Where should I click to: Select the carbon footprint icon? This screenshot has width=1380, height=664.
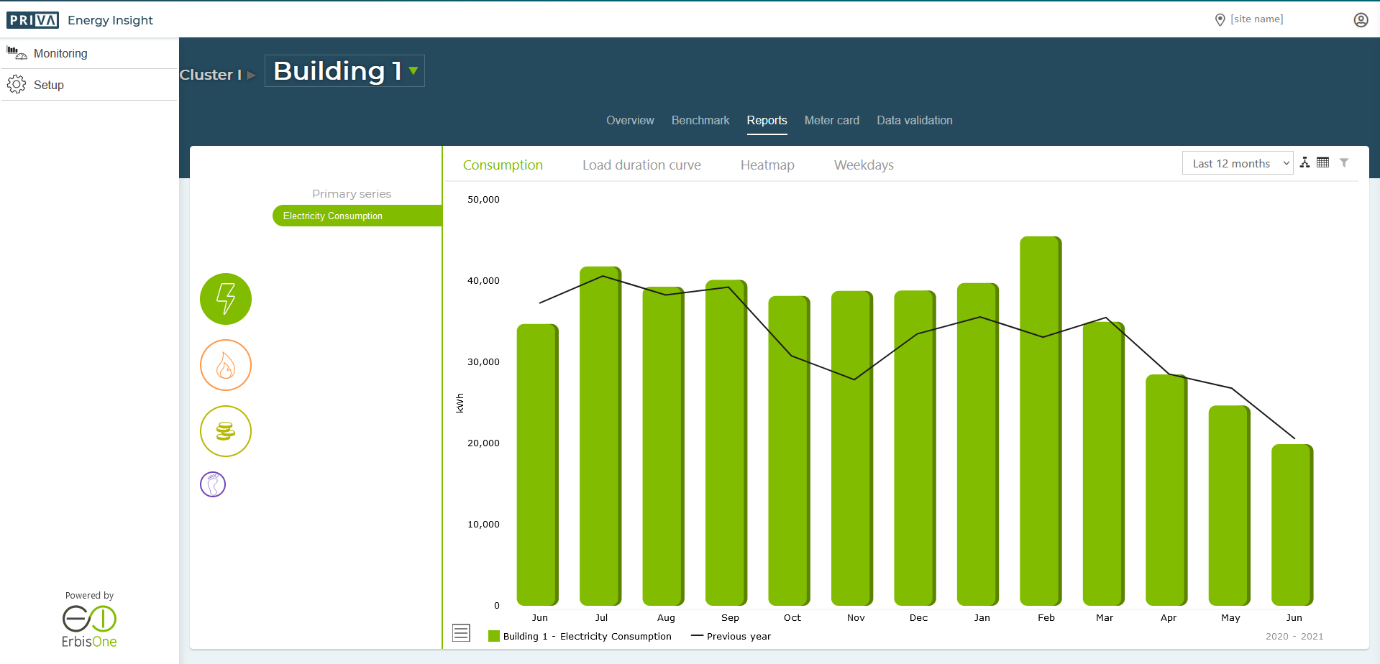tap(213, 485)
